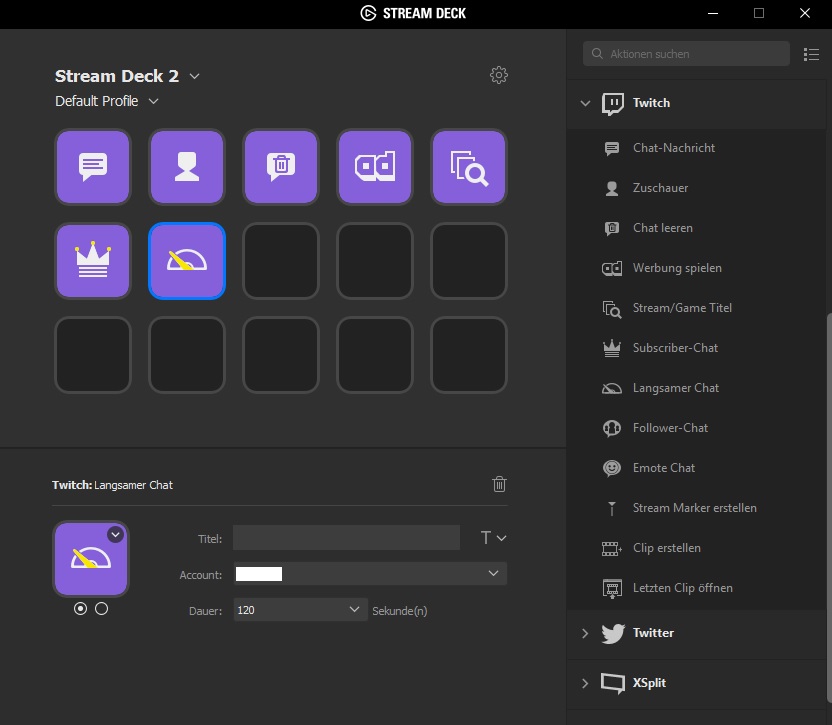Select the Subscriber-Chat crown key in the grid

pyautogui.click(x=93, y=261)
